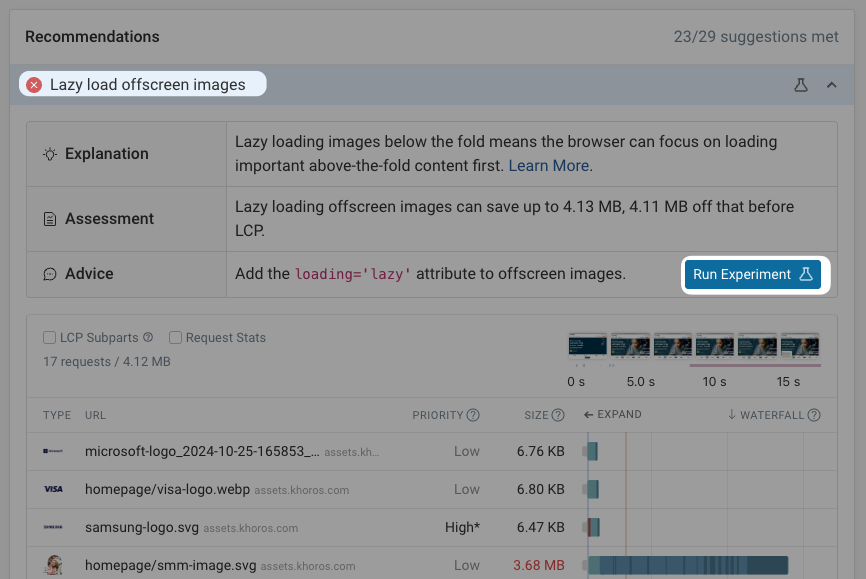866x579 pixels.
Task: Click the Run Experiment button
Action: click(753, 273)
